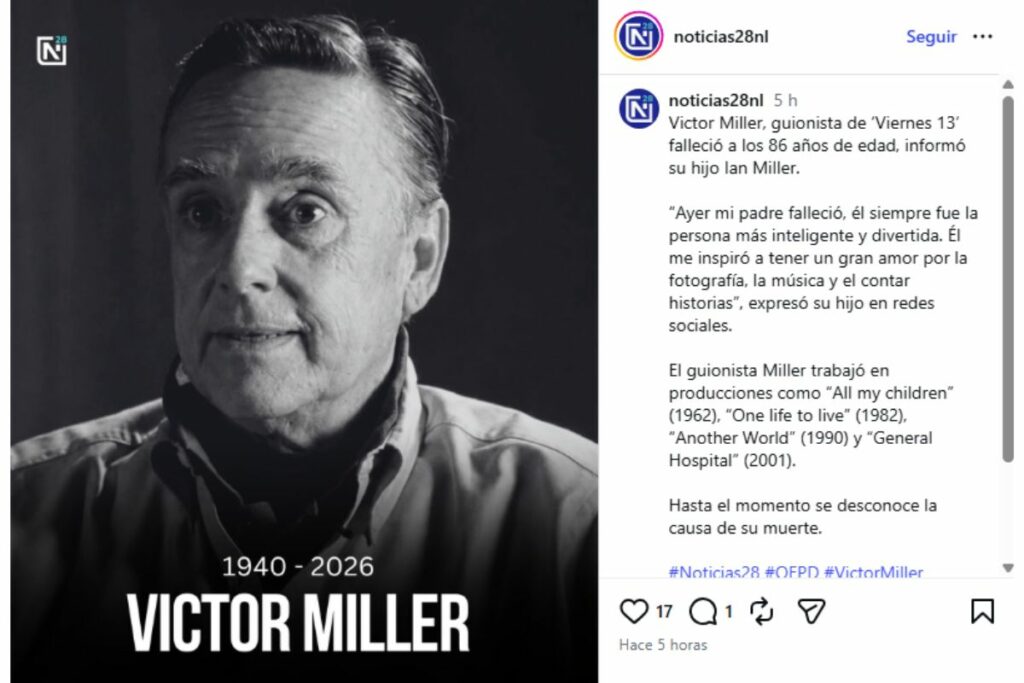The width and height of the screenshot is (1024, 683).
Task: Click the noticias28nl avatar beside the caption
Action: [x=639, y=108]
